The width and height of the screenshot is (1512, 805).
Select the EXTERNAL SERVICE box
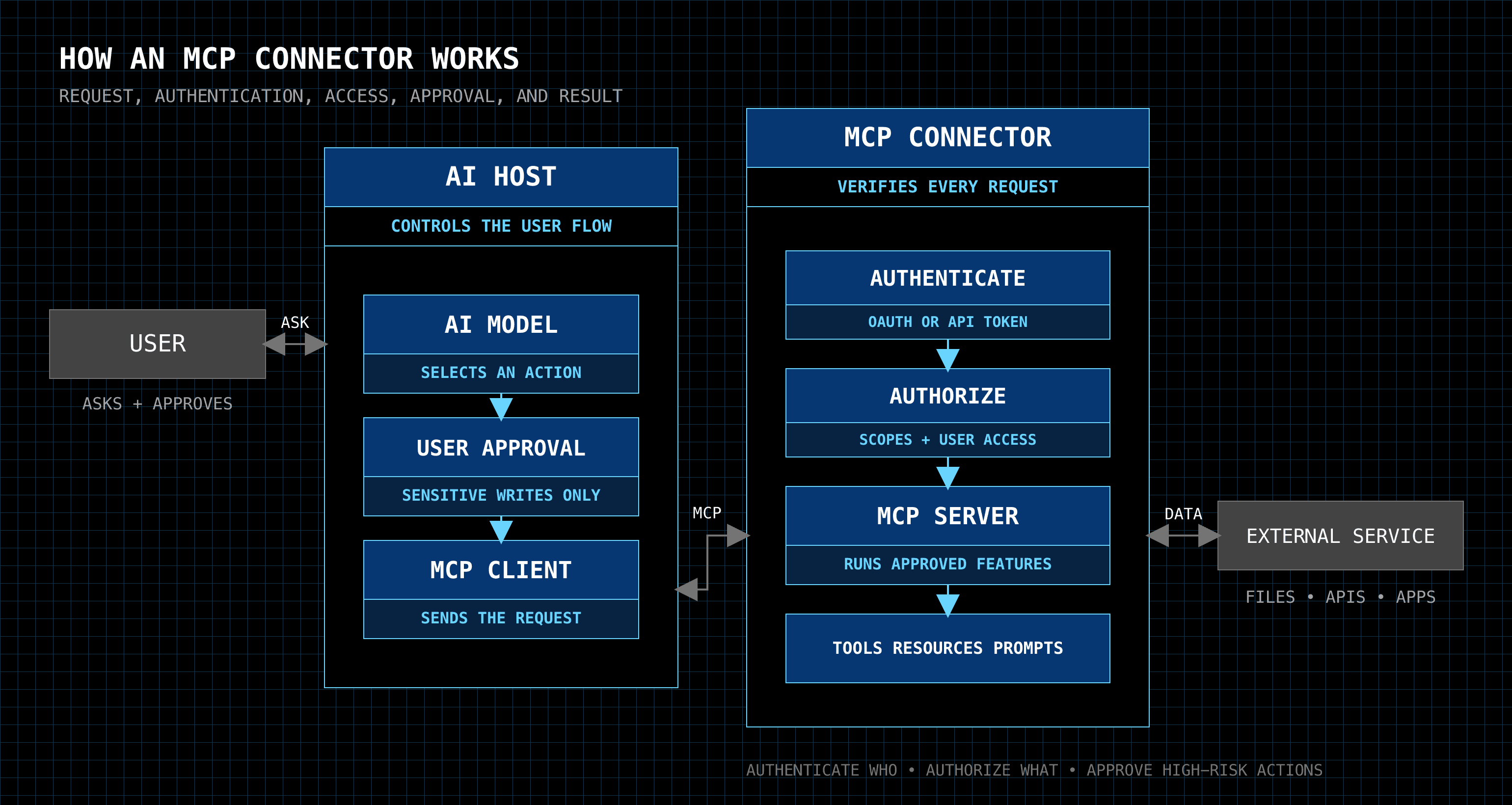[x=1341, y=535]
